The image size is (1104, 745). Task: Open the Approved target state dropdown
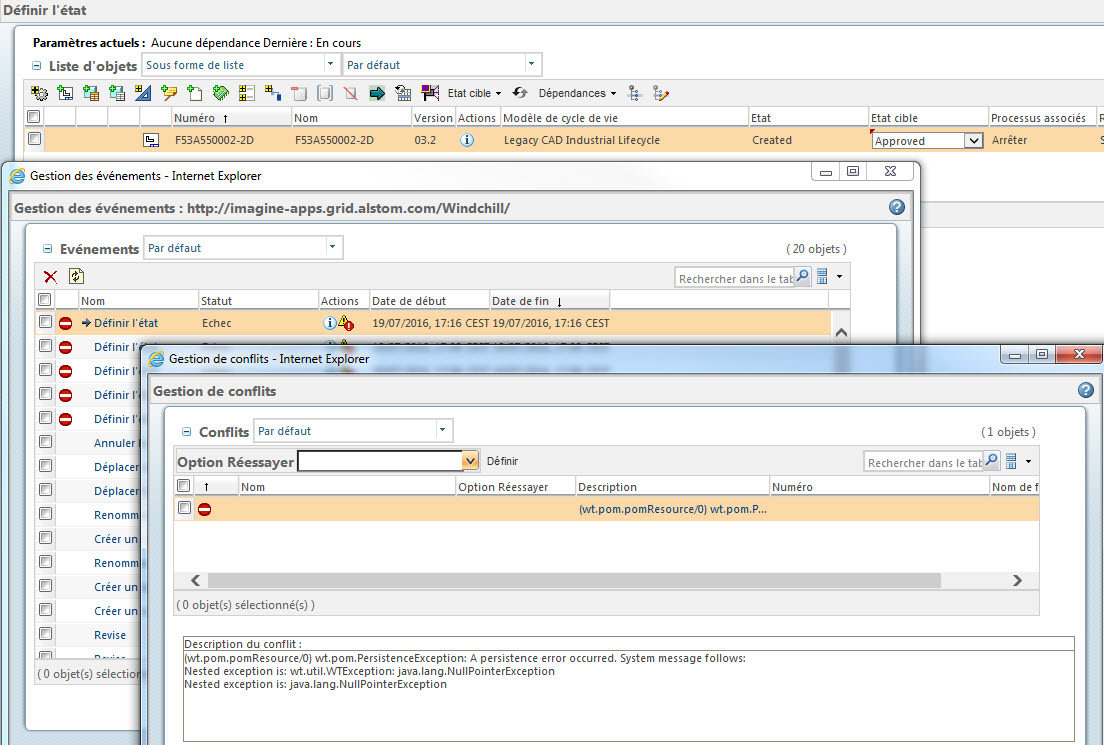point(973,141)
